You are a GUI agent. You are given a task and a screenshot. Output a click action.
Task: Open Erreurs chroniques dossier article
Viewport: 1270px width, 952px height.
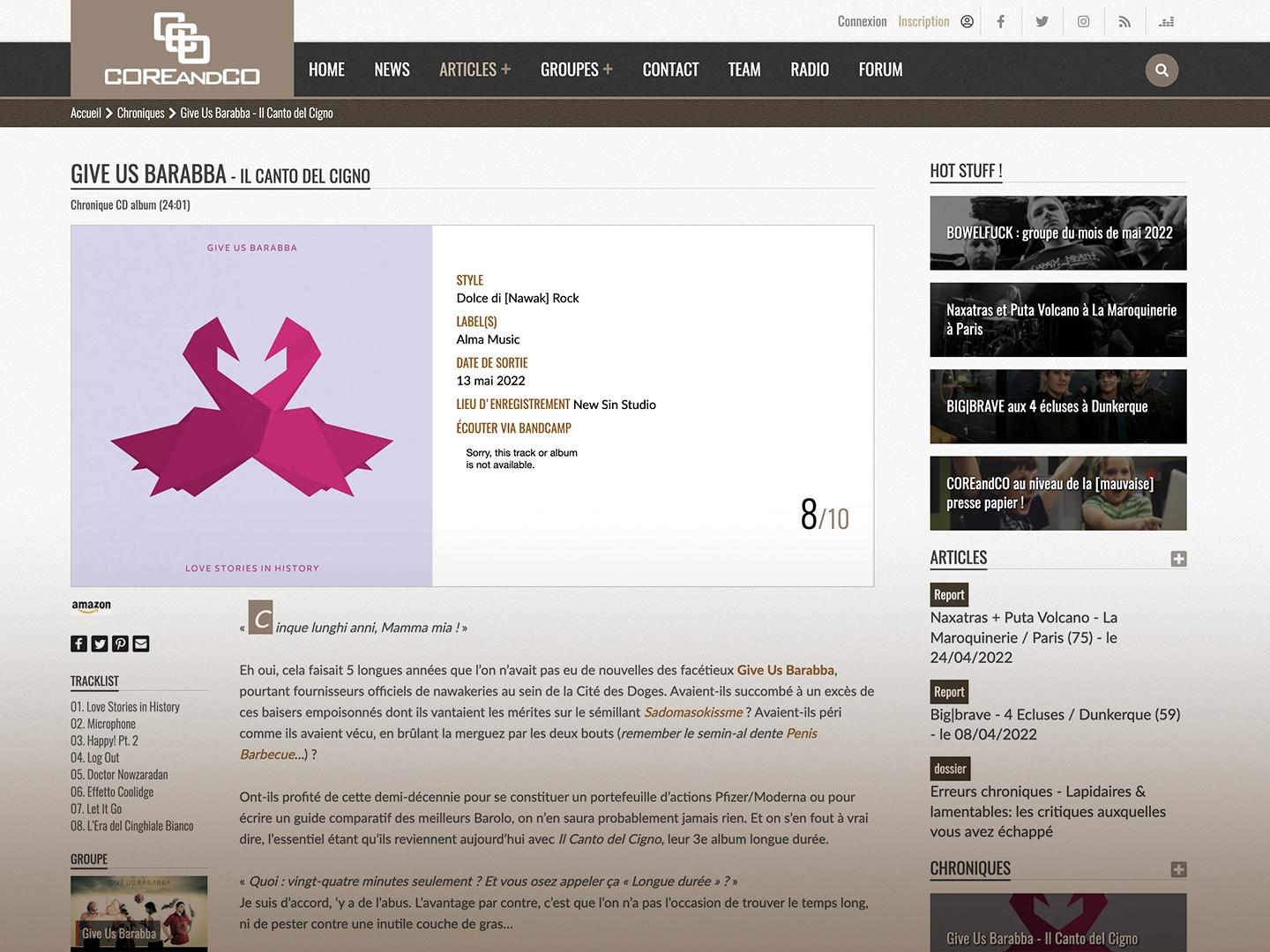coord(1048,812)
